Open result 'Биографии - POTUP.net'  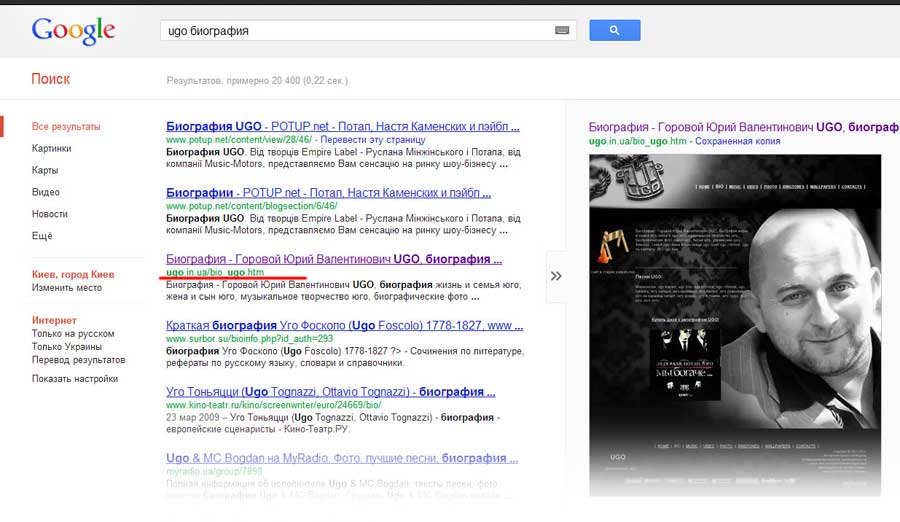328,193
